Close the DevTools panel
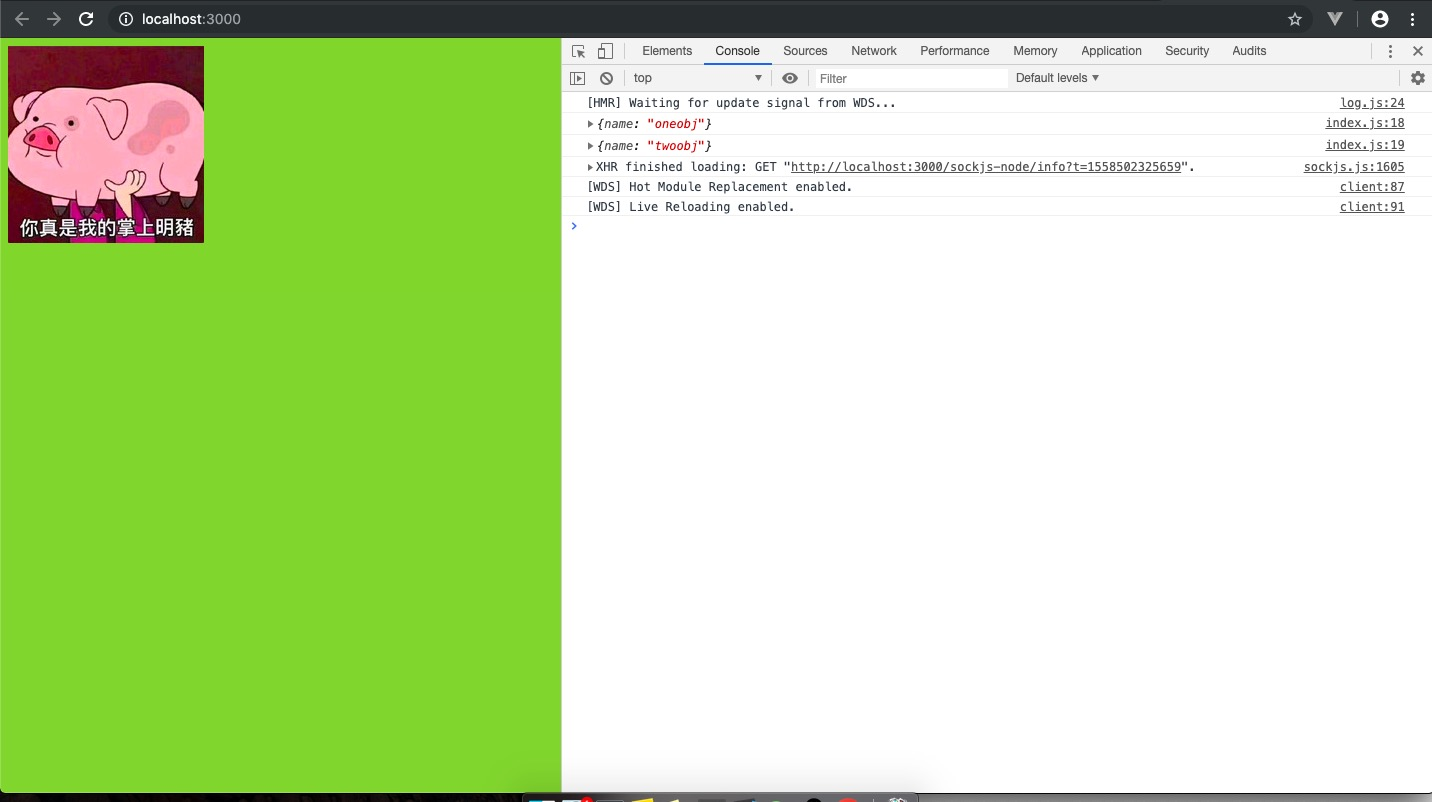Viewport: 1432px width, 802px height. click(1417, 51)
